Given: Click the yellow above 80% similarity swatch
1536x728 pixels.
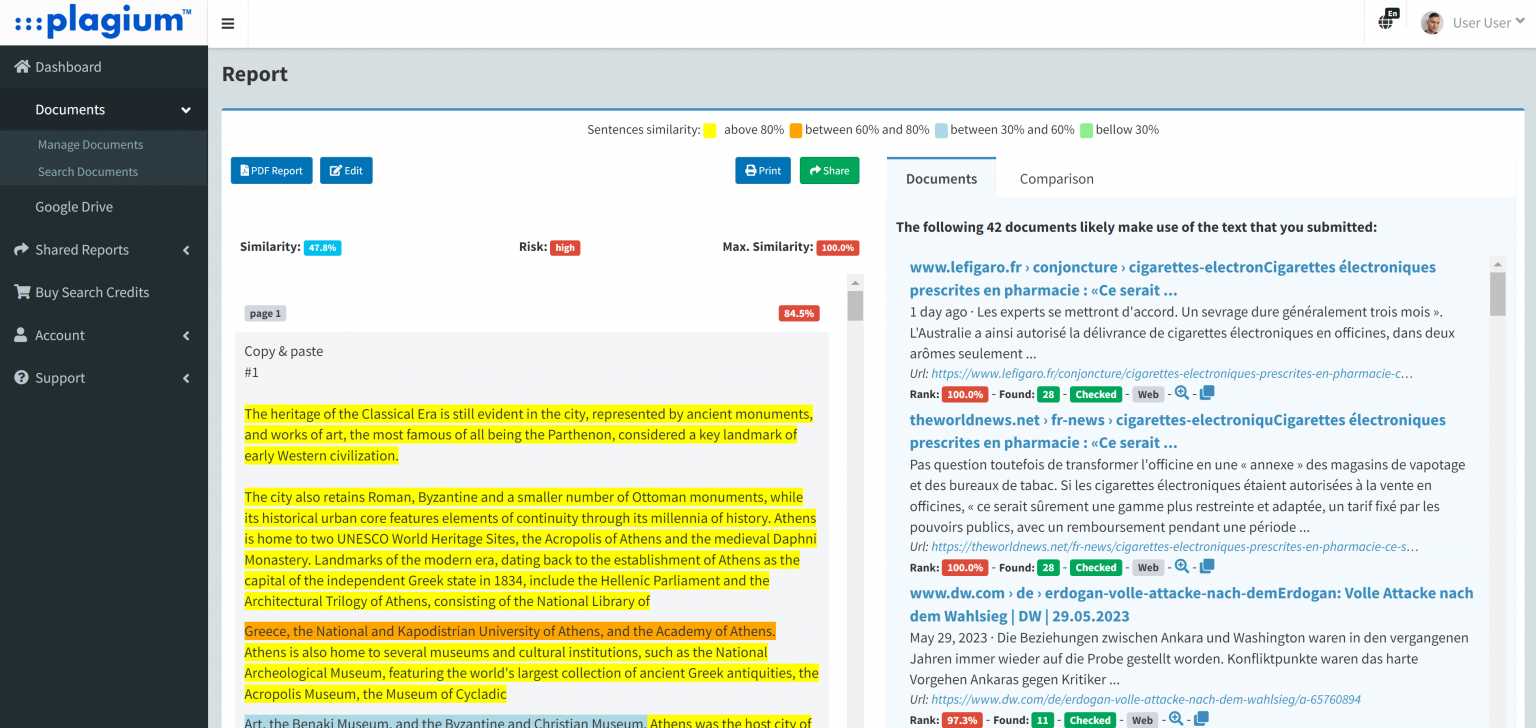Looking at the screenshot, I should point(711,129).
